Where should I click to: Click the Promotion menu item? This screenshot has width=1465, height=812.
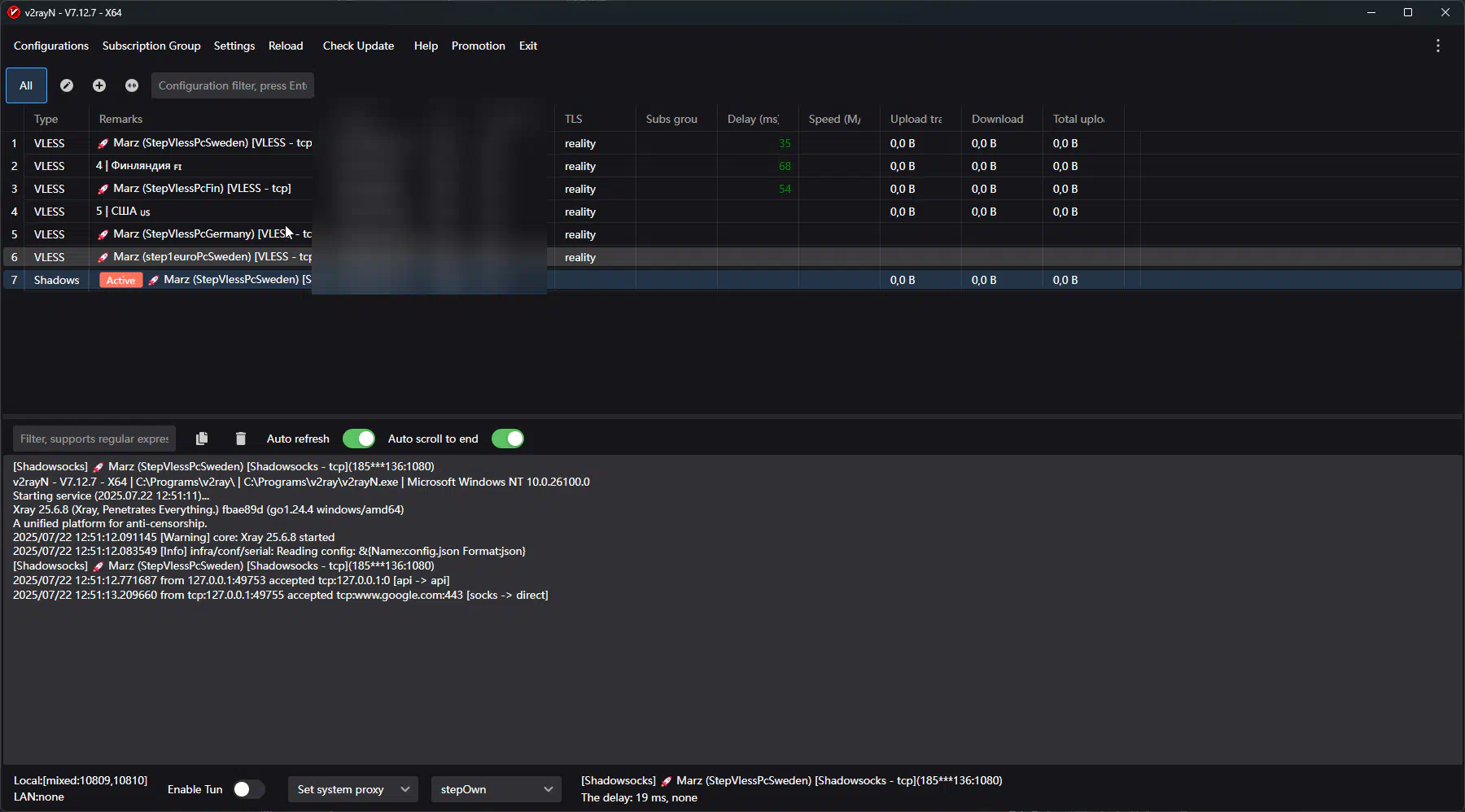pyautogui.click(x=479, y=46)
